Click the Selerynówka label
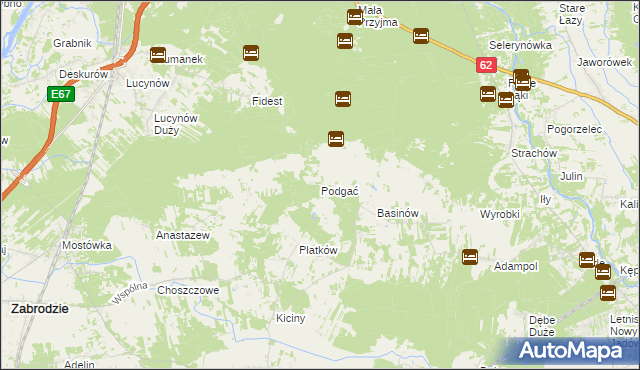The width and height of the screenshot is (640, 370). coord(520,45)
